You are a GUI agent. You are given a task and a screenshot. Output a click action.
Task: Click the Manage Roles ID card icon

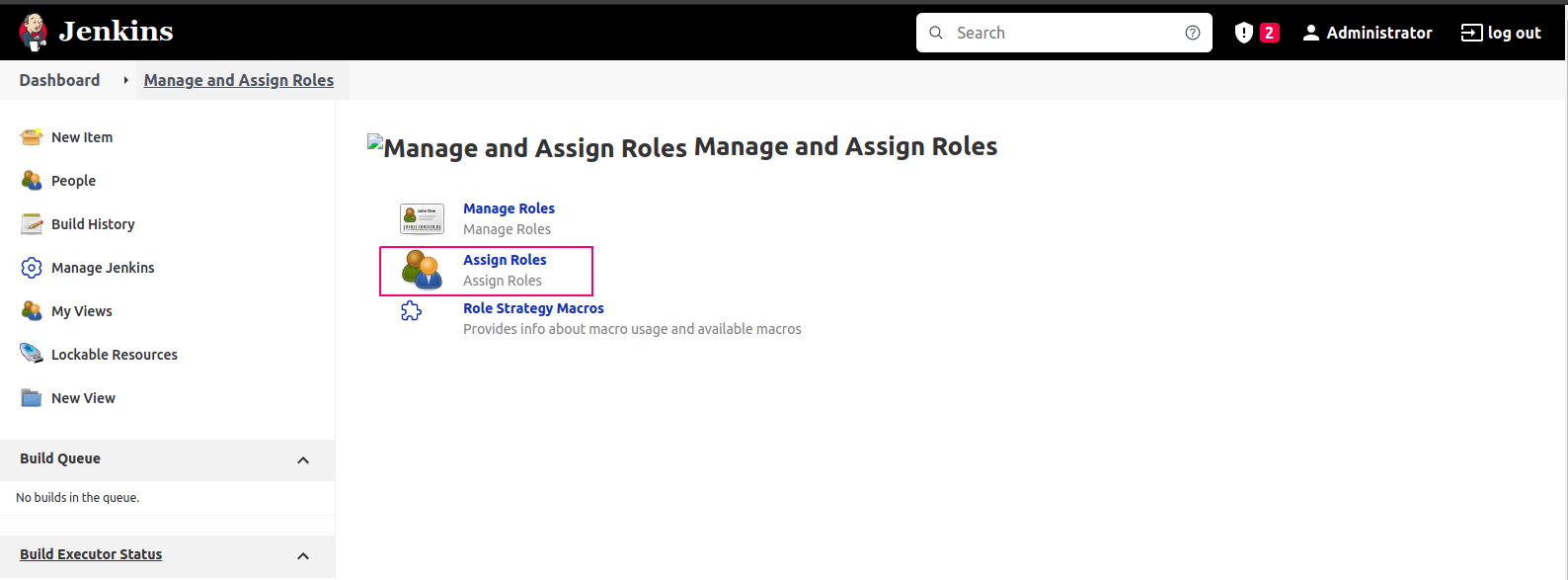pyautogui.click(x=422, y=218)
